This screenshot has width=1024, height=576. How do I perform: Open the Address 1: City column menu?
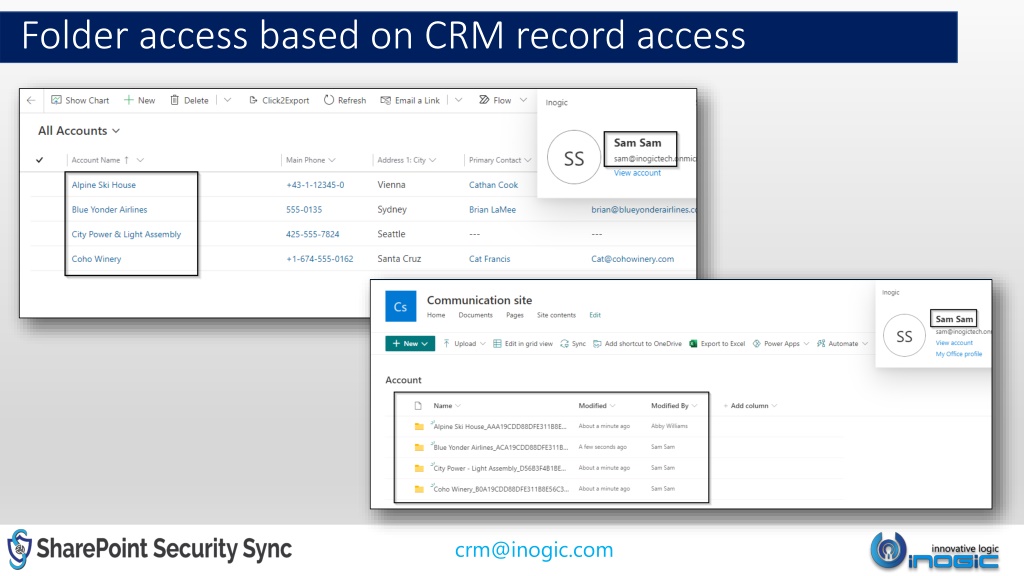coord(407,160)
